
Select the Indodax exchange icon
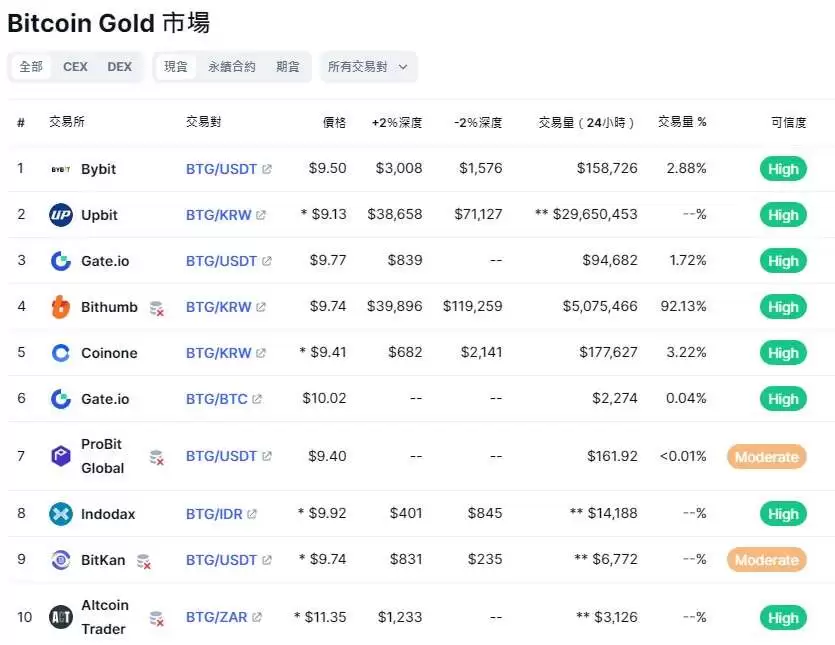(59, 513)
